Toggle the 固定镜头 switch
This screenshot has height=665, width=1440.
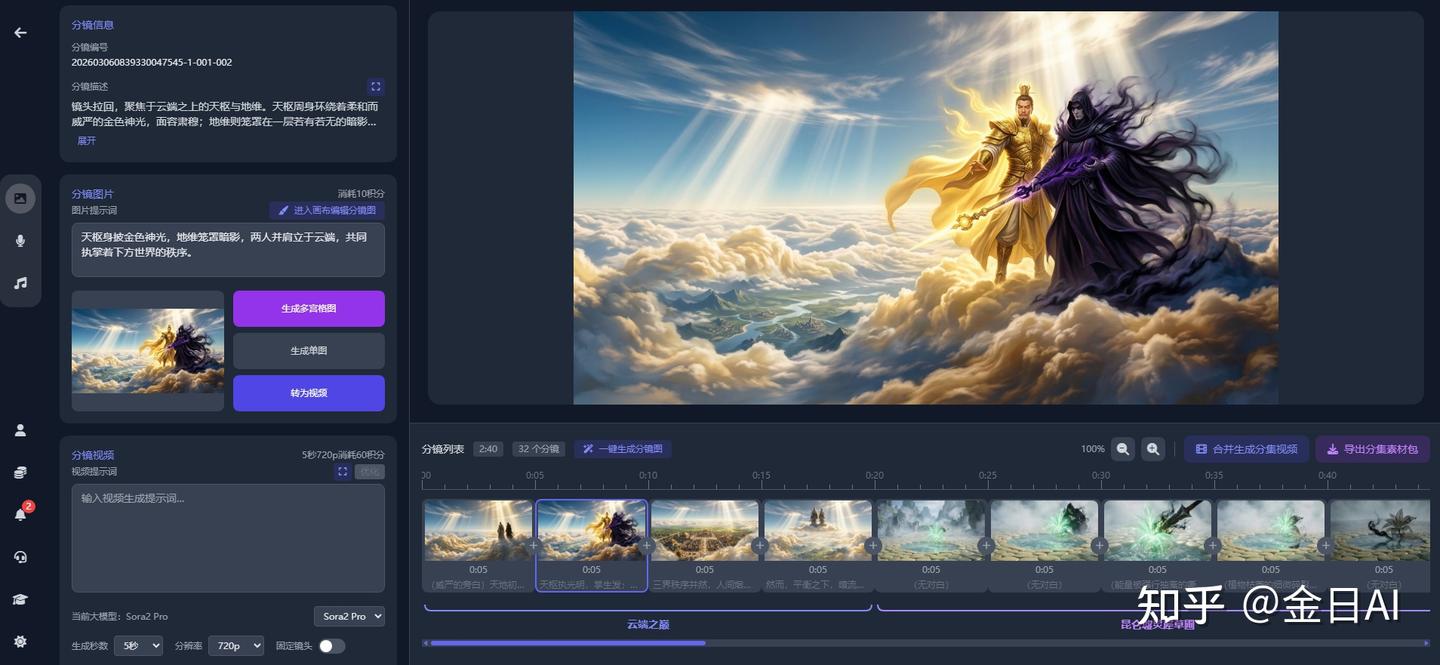point(332,646)
